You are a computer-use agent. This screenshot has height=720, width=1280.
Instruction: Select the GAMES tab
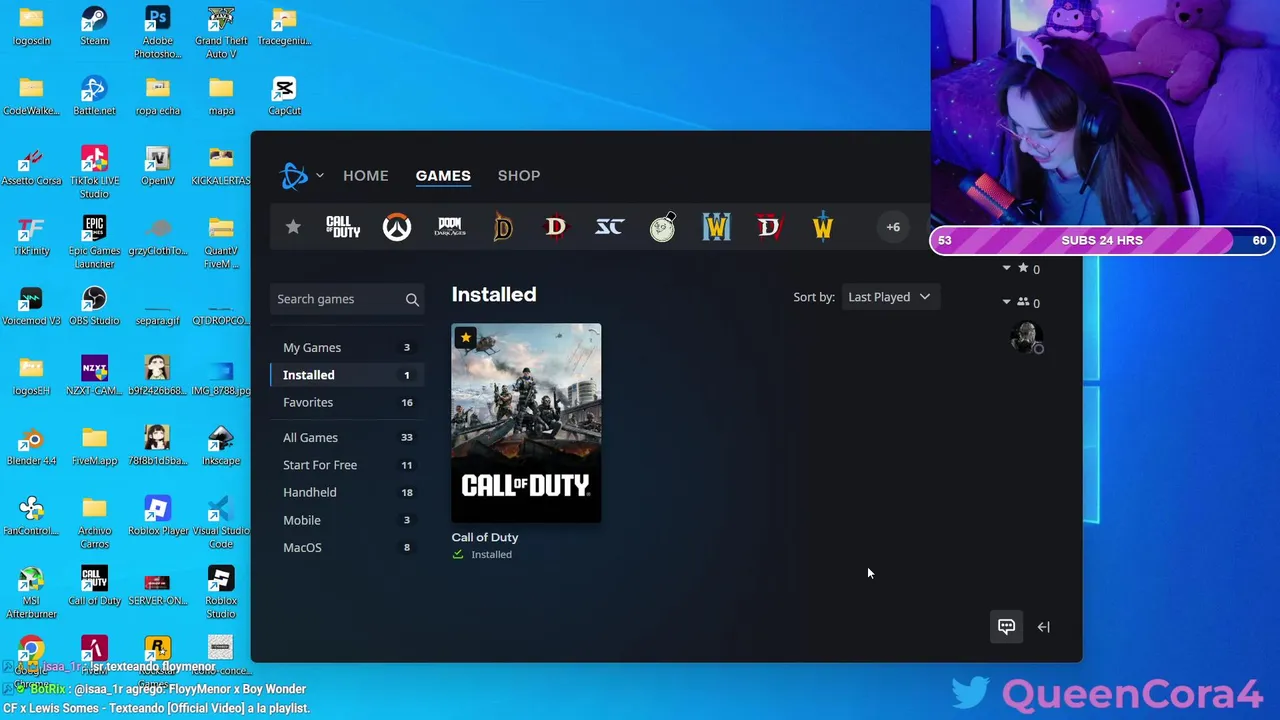coord(443,175)
